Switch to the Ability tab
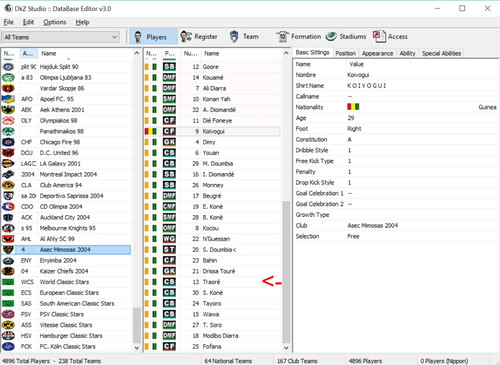This screenshot has height=365, width=500. [407, 53]
